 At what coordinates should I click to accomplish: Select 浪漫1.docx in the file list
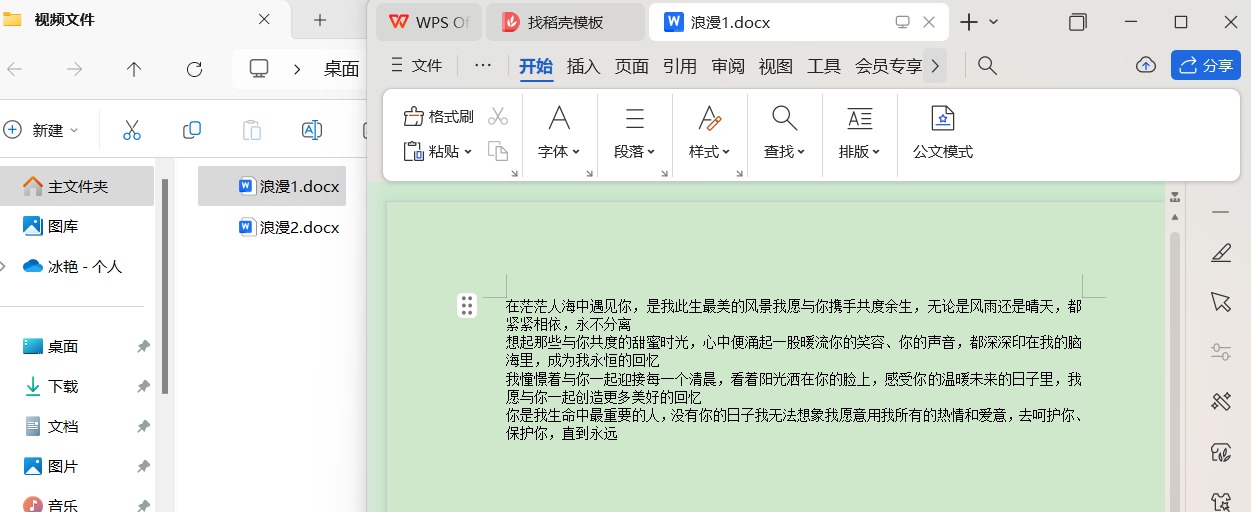tap(272, 186)
